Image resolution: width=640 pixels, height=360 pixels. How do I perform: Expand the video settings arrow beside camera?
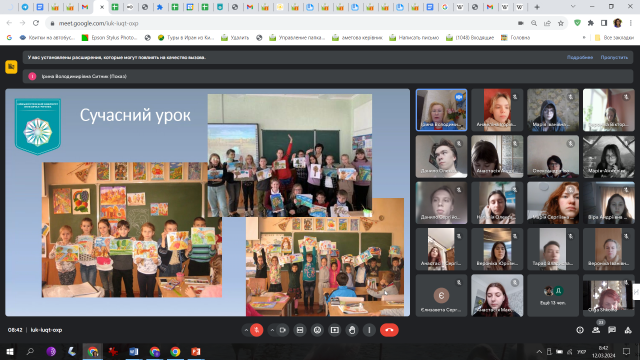coord(272,330)
